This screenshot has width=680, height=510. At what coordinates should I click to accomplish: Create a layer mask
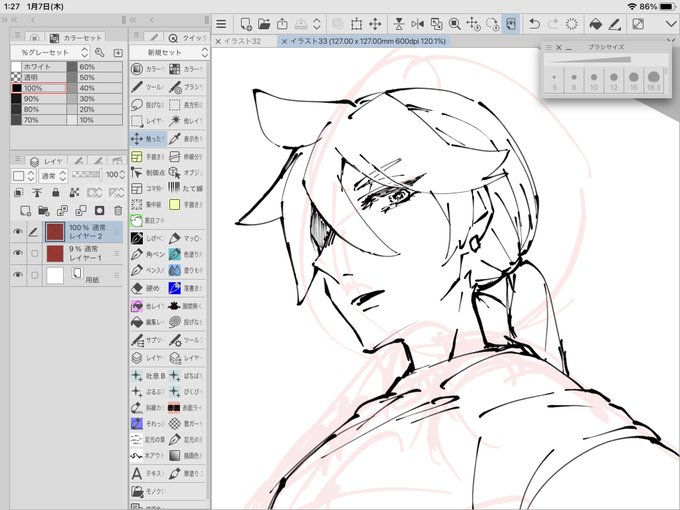point(99,211)
